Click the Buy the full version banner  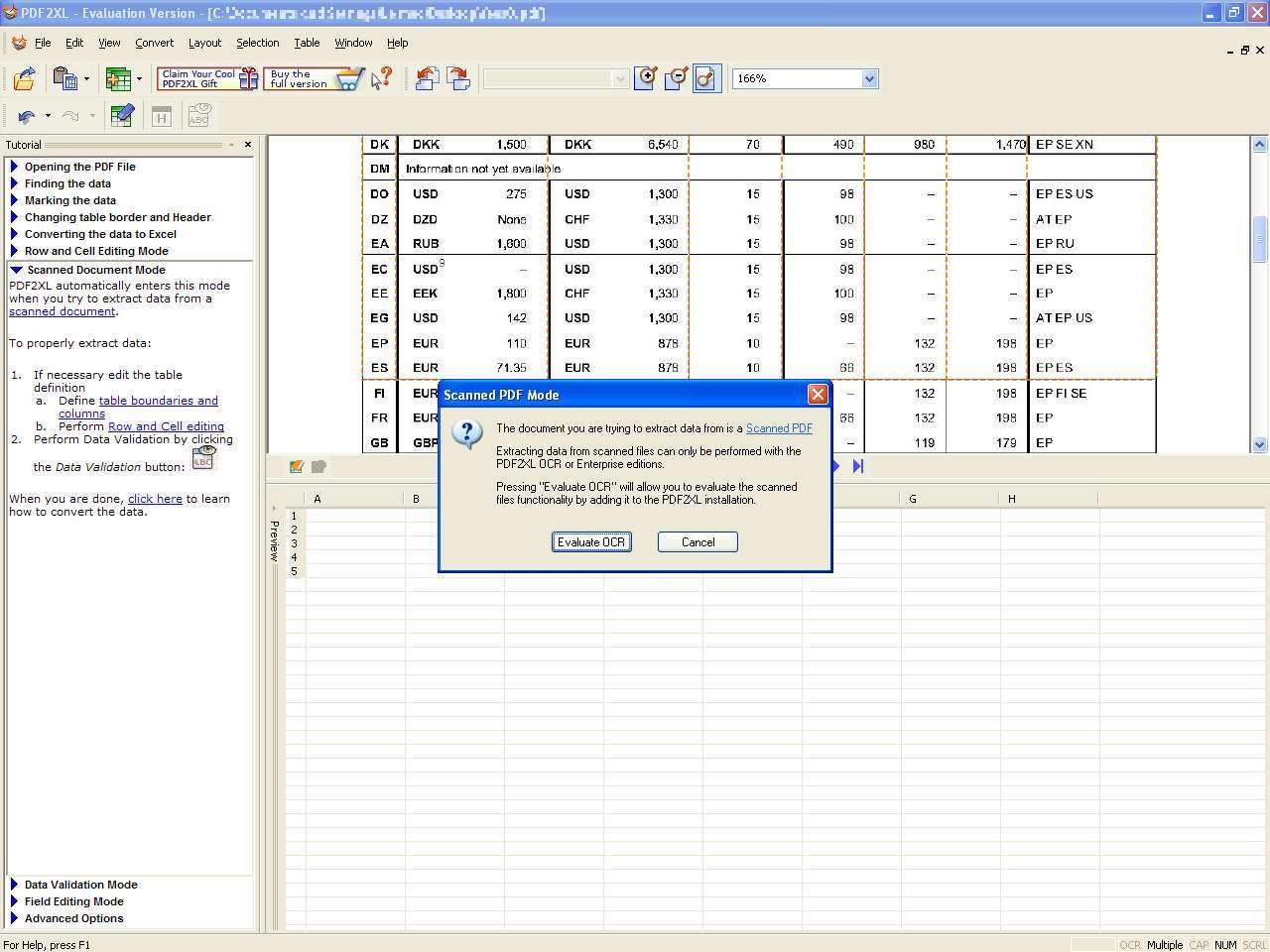[314, 78]
